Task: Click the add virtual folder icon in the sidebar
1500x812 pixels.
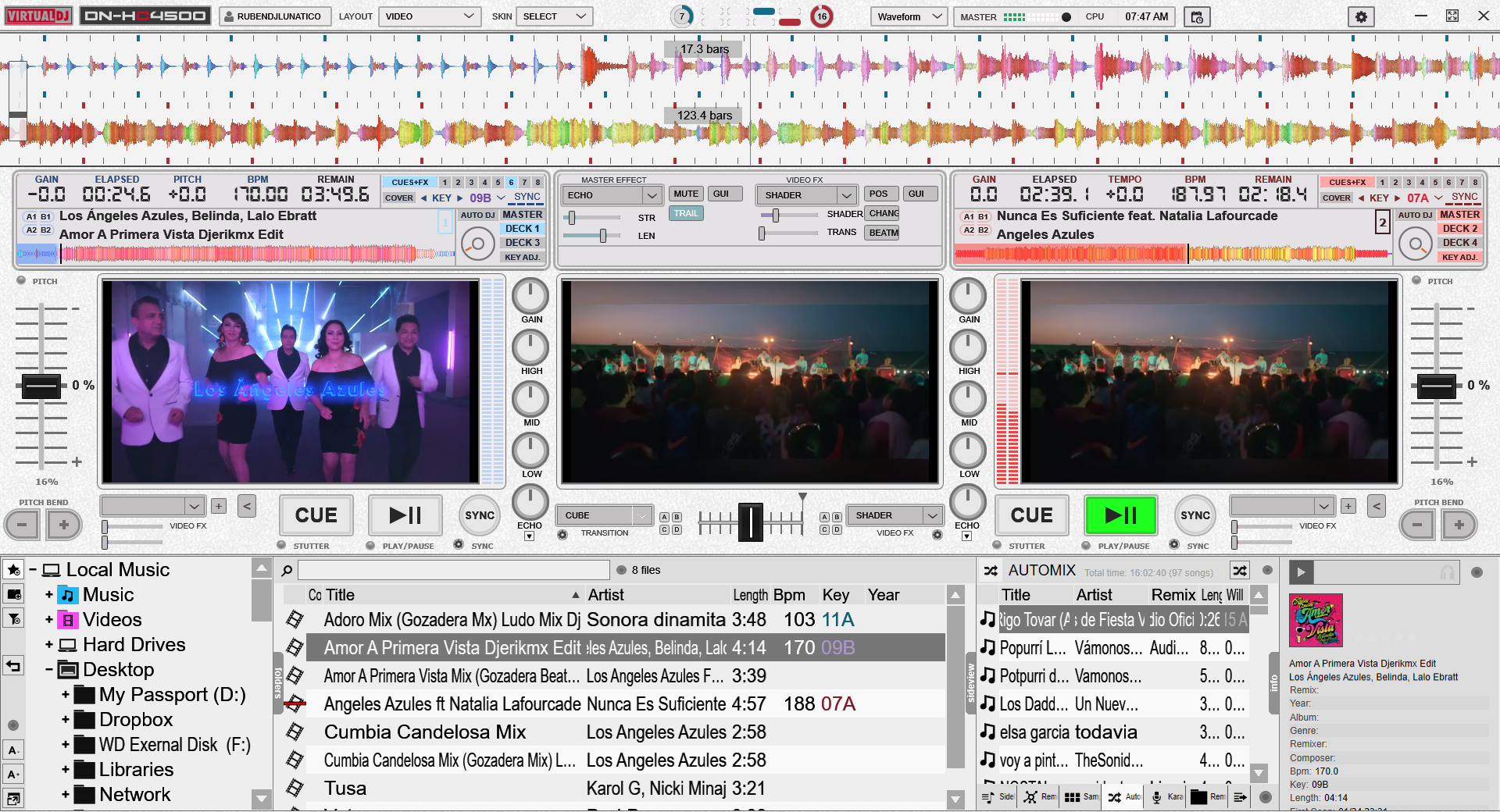Action: (14, 594)
